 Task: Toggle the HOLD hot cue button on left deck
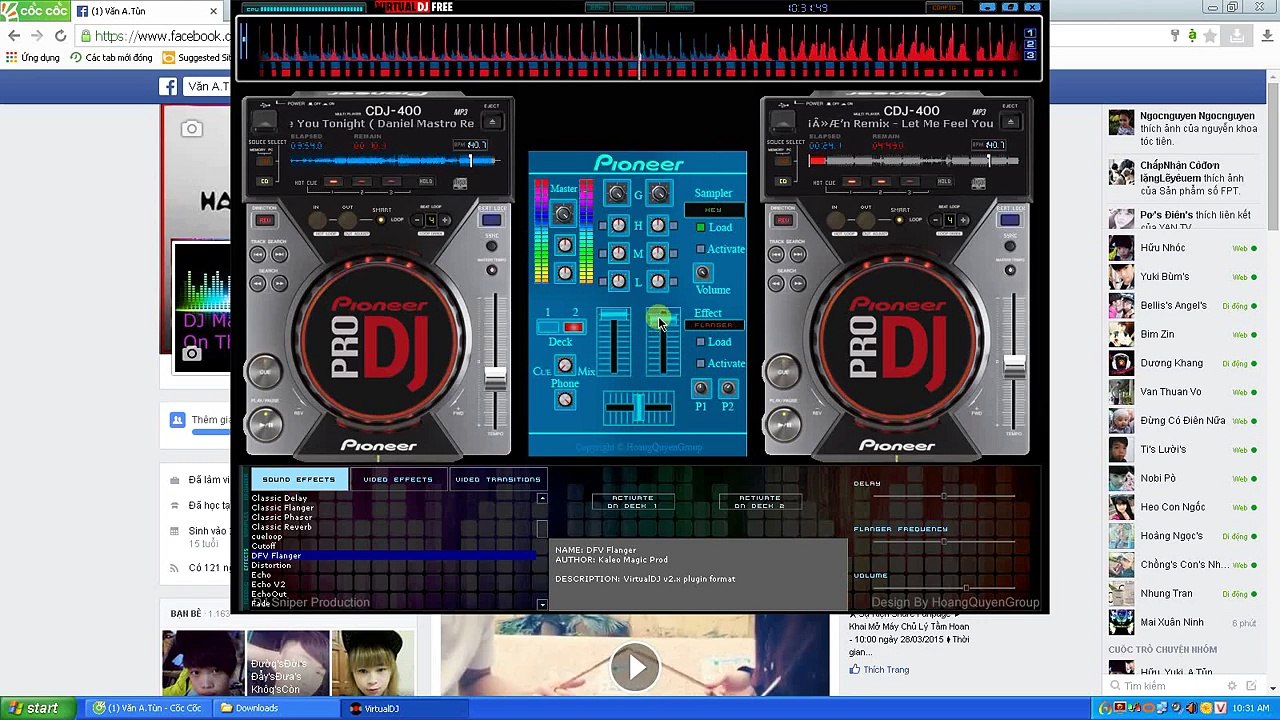tap(426, 181)
